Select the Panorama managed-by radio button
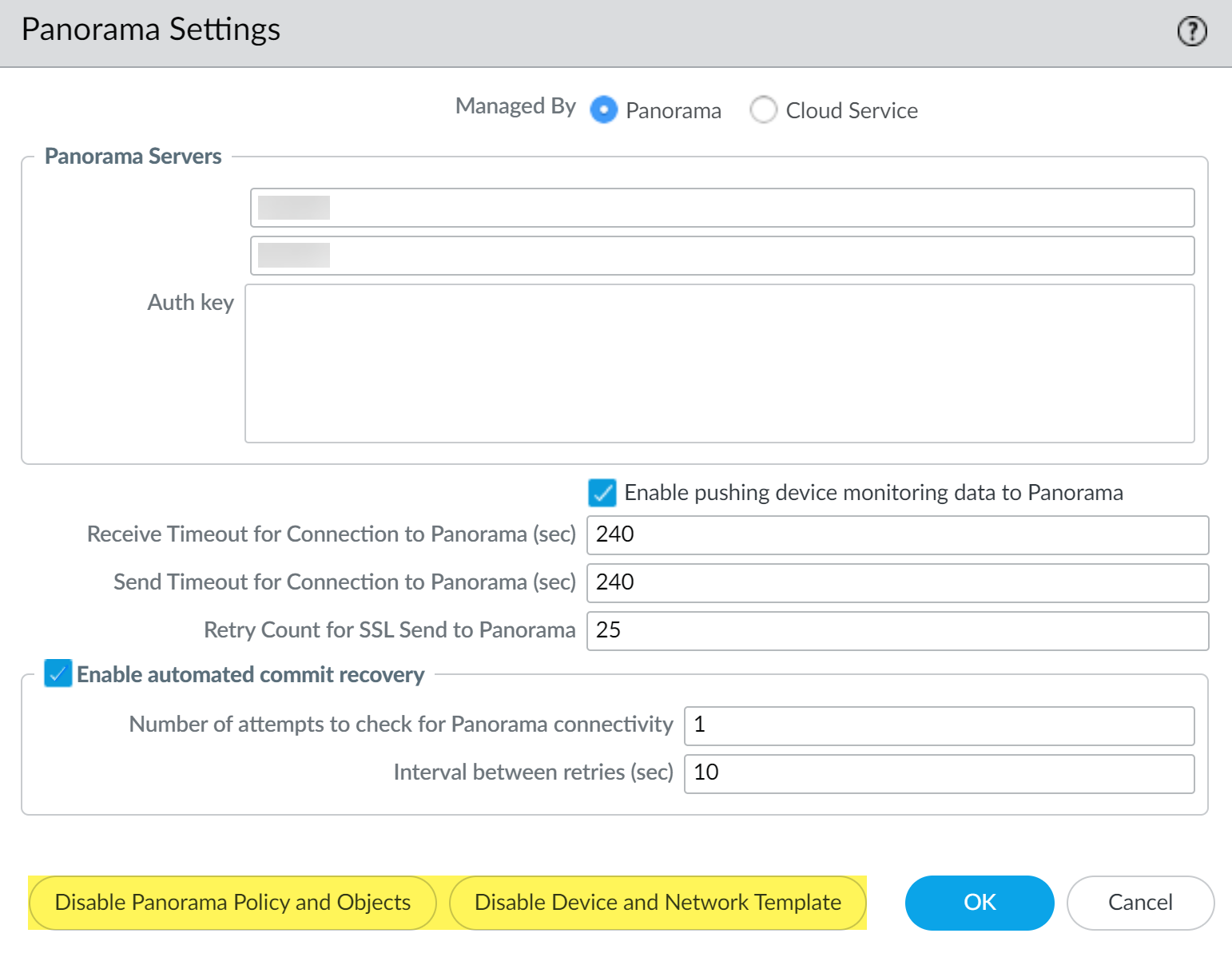Viewport: 1232px width, 961px height. pos(604,110)
